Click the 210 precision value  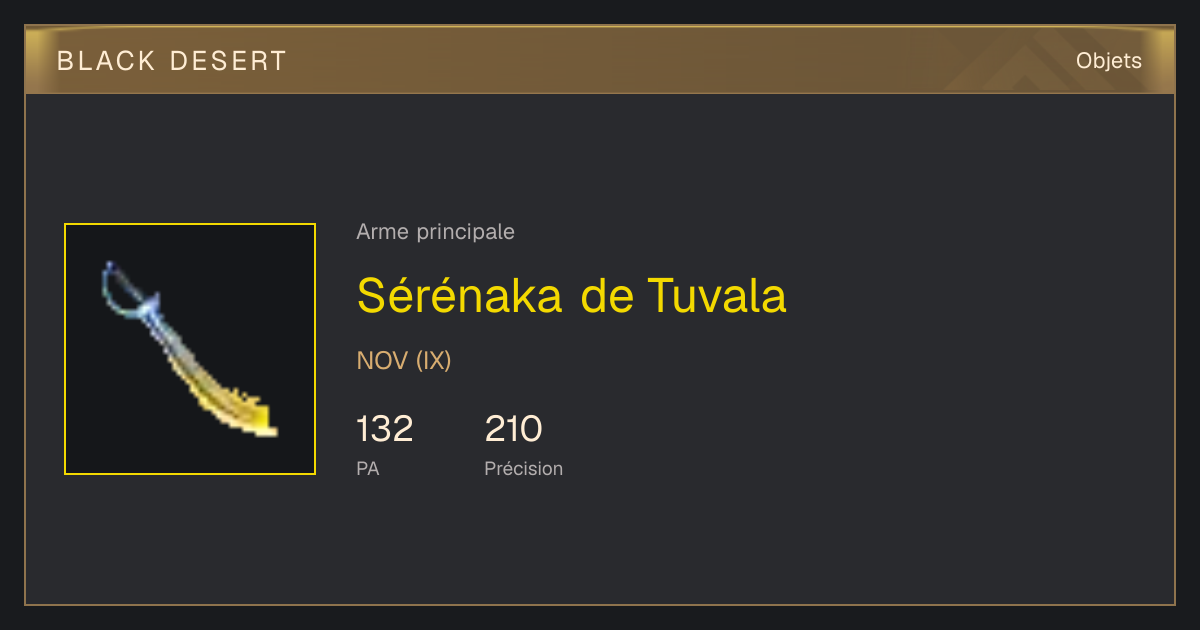click(x=513, y=429)
